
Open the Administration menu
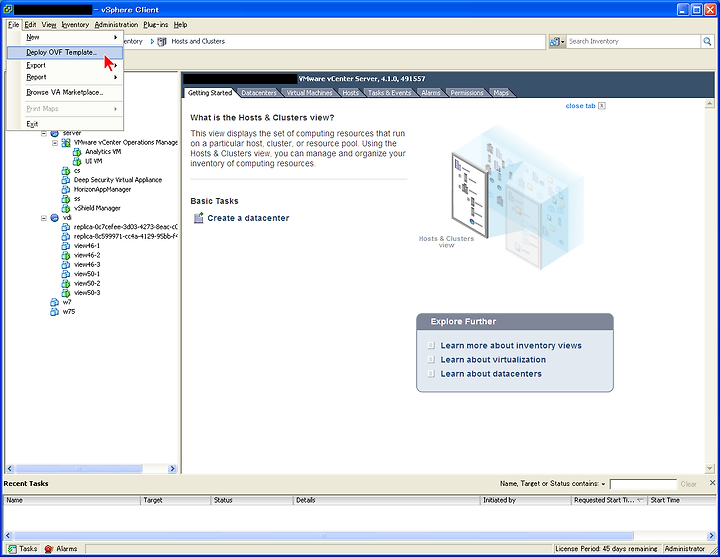tap(116, 25)
